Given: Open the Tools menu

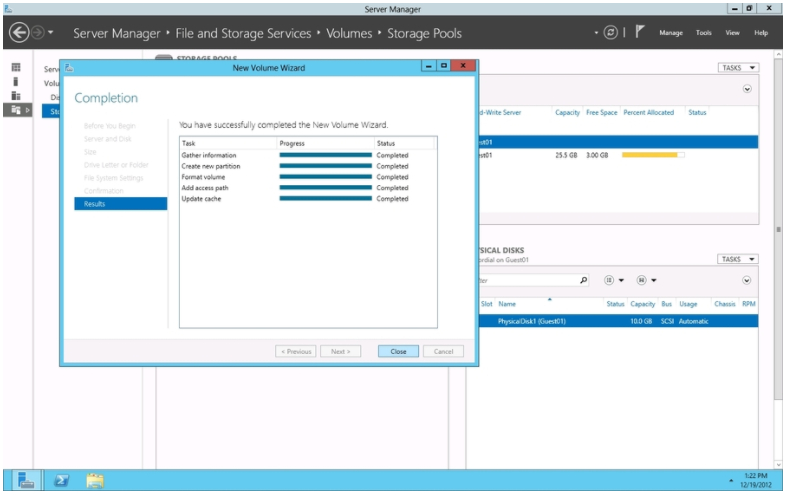Looking at the screenshot, I should coord(703,33).
